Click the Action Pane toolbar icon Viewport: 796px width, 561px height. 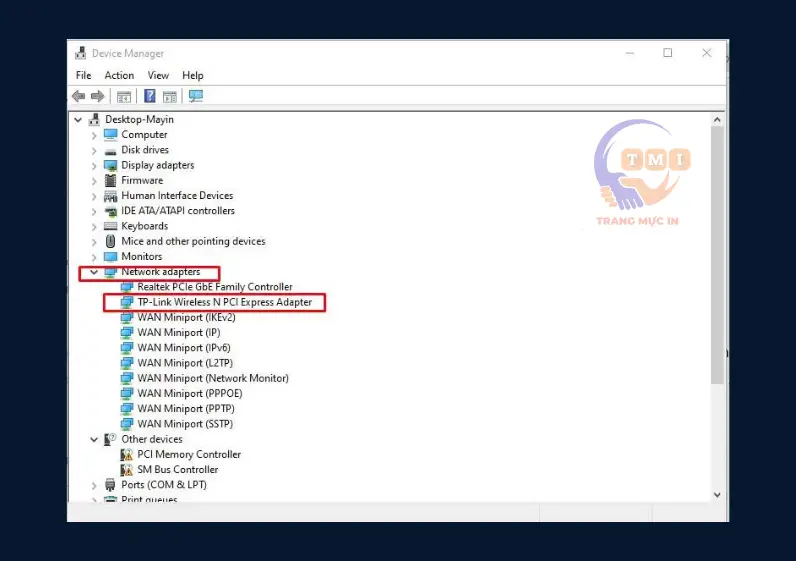170,96
